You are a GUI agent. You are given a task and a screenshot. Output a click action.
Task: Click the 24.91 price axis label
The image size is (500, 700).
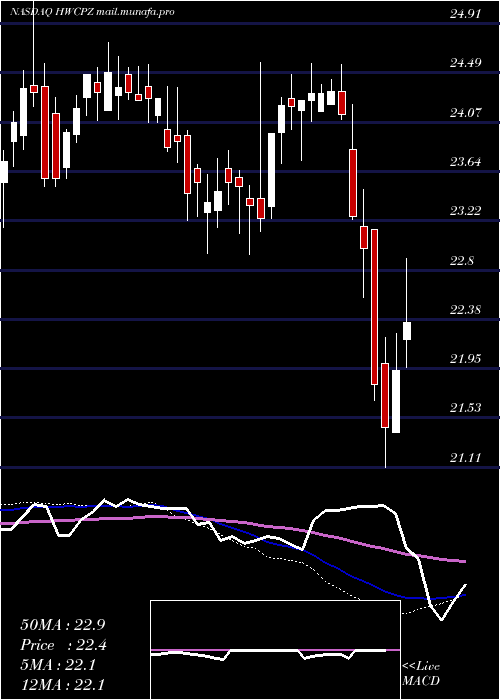pyautogui.click(x=465, y=14)
